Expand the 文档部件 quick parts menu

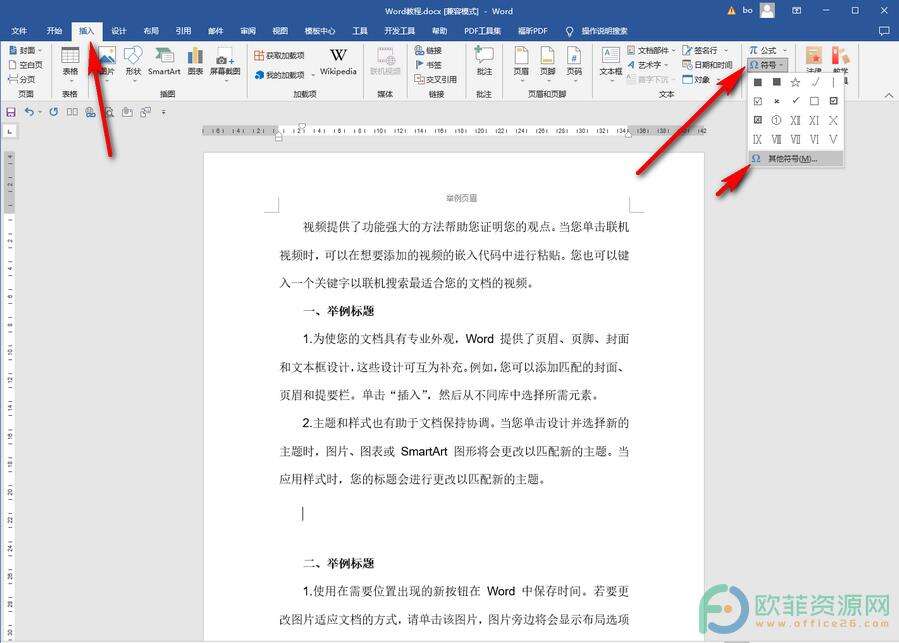pyautogui.click(x=651, y=50)
